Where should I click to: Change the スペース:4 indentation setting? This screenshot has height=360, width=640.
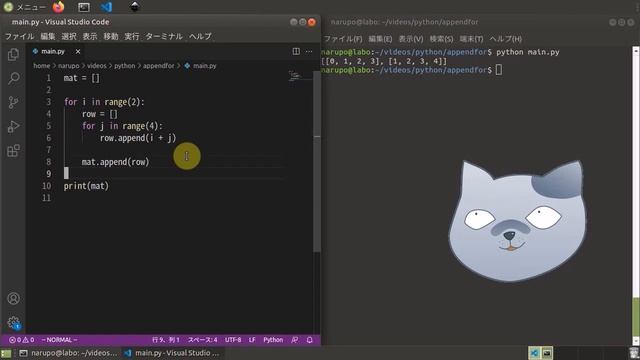pos(202,340)
